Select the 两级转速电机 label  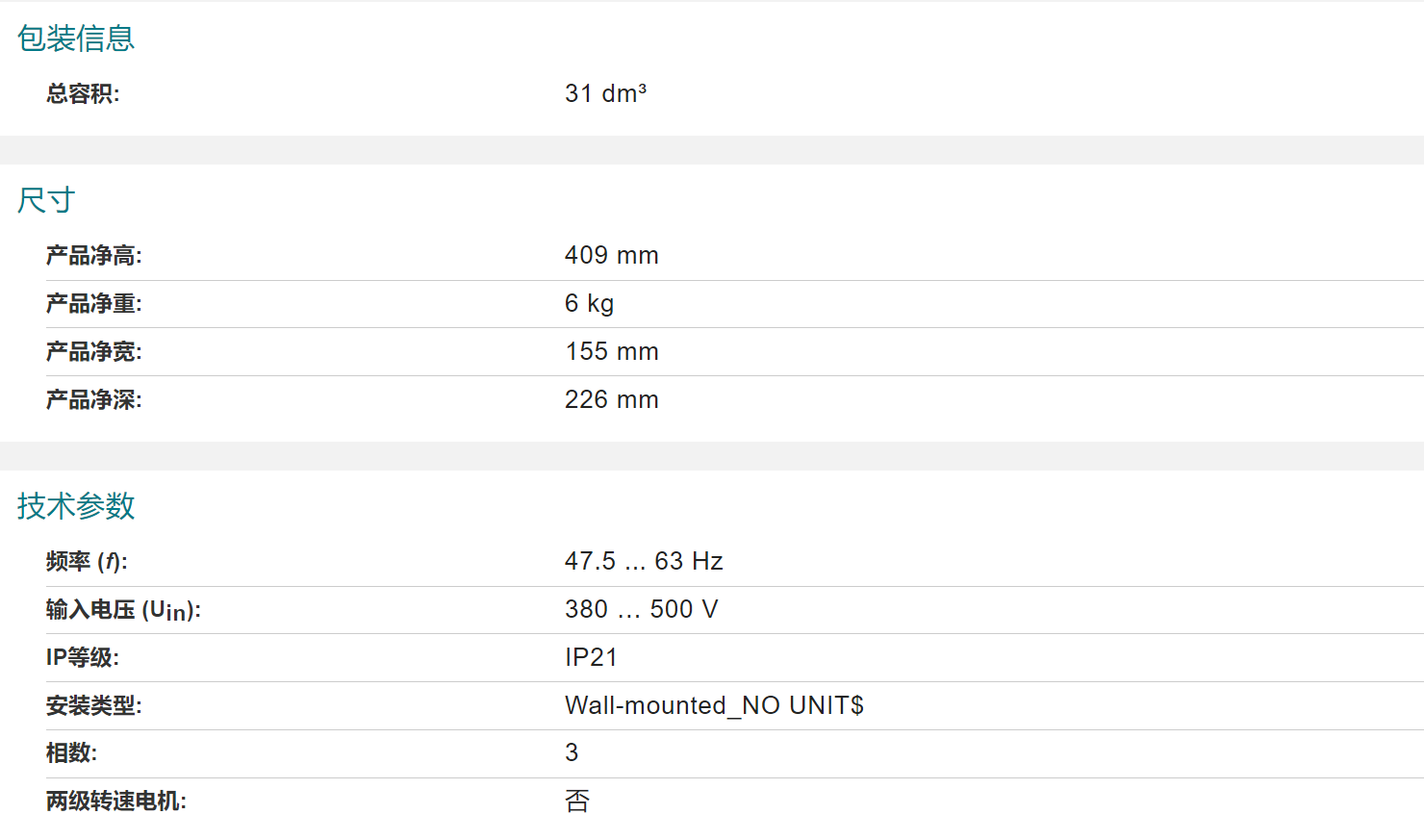click(116, 801)
